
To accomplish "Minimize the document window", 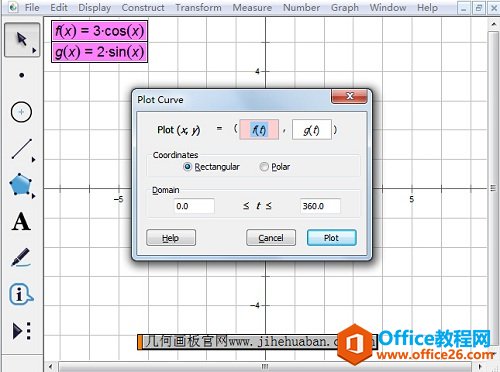I will [x=464, y=8].
